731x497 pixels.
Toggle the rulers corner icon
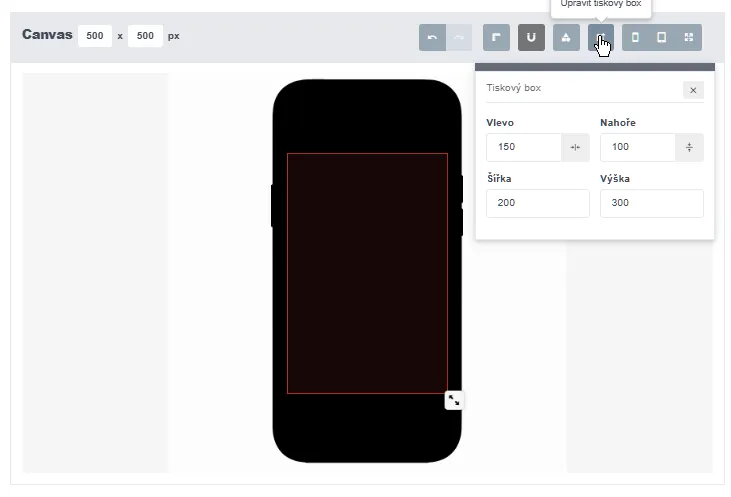(496, 37)
